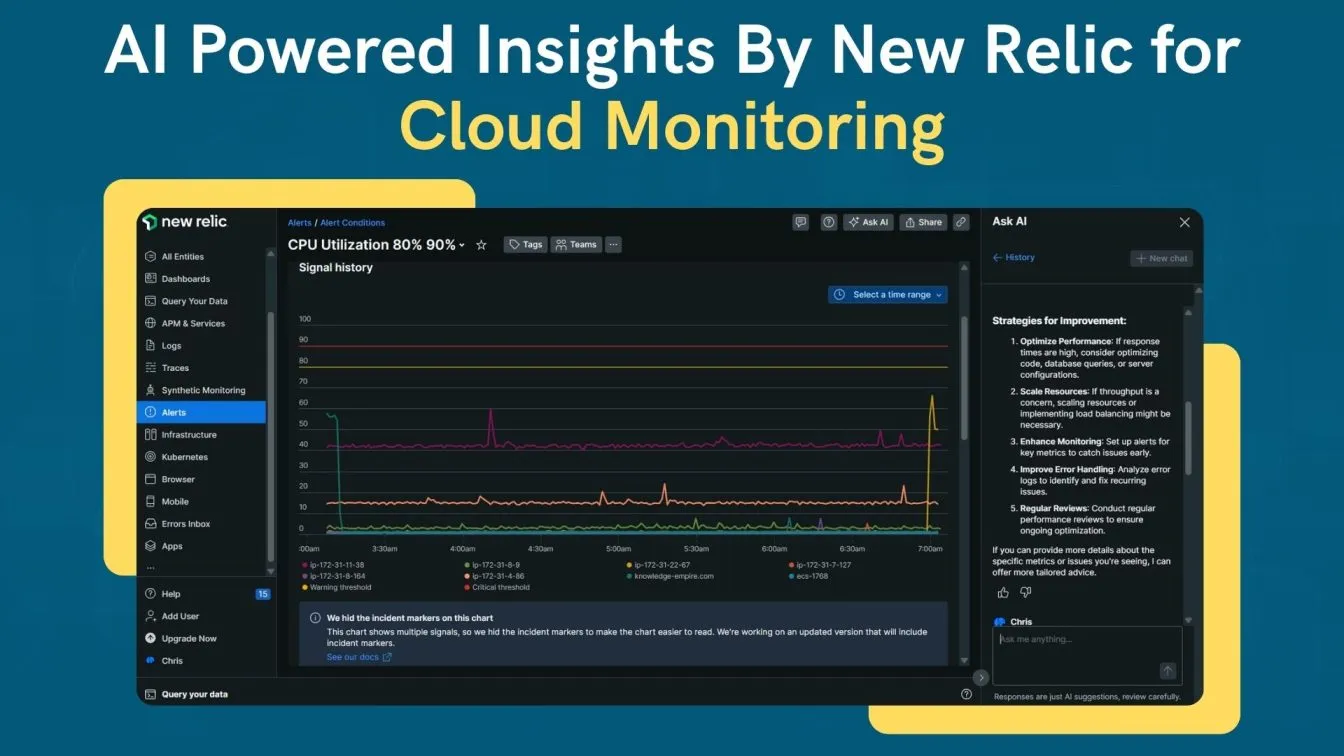Give a thumbs down to the AI response

(x=1025, y=592)
